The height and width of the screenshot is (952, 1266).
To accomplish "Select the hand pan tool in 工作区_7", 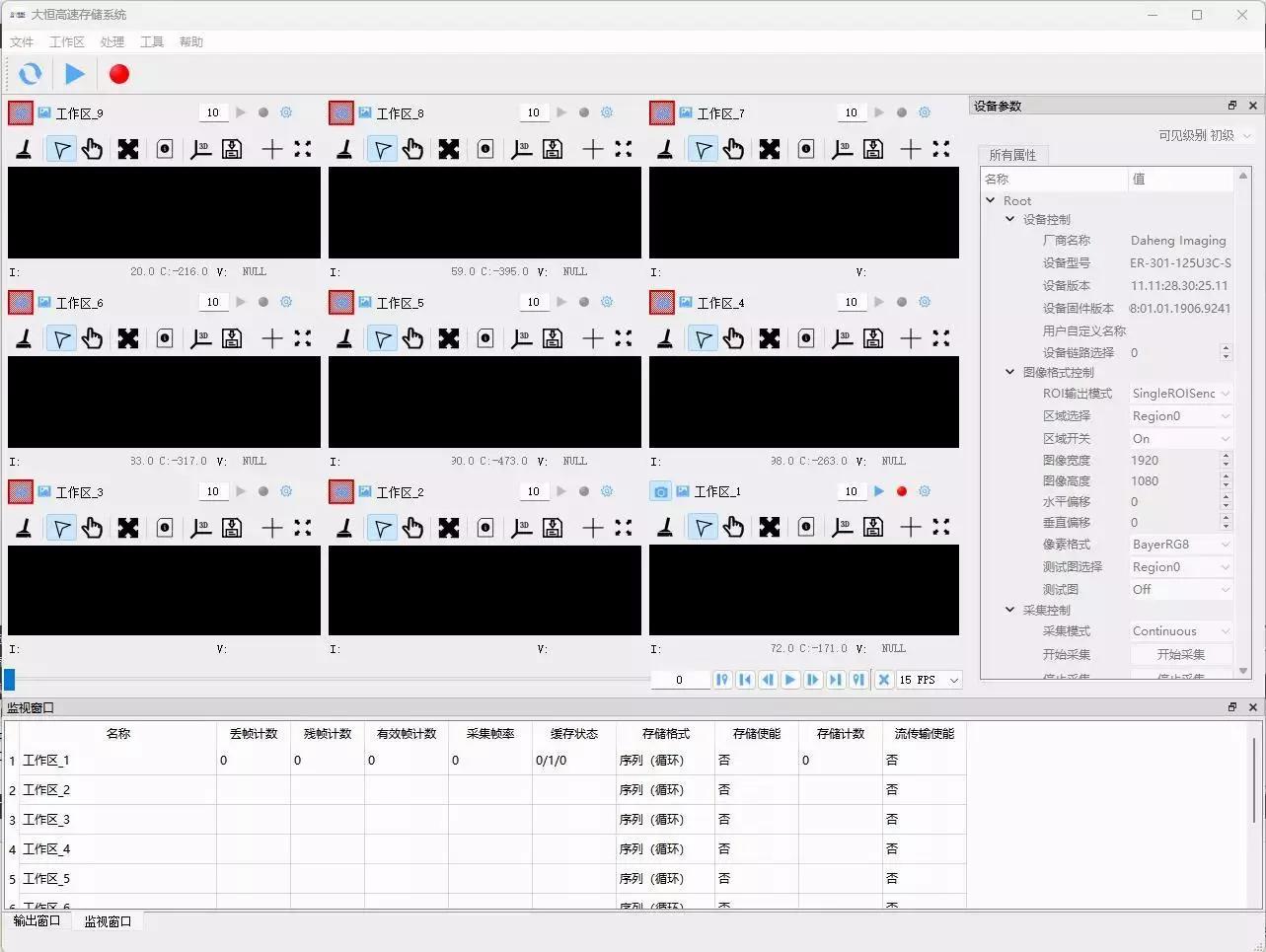I will point(733,149).
